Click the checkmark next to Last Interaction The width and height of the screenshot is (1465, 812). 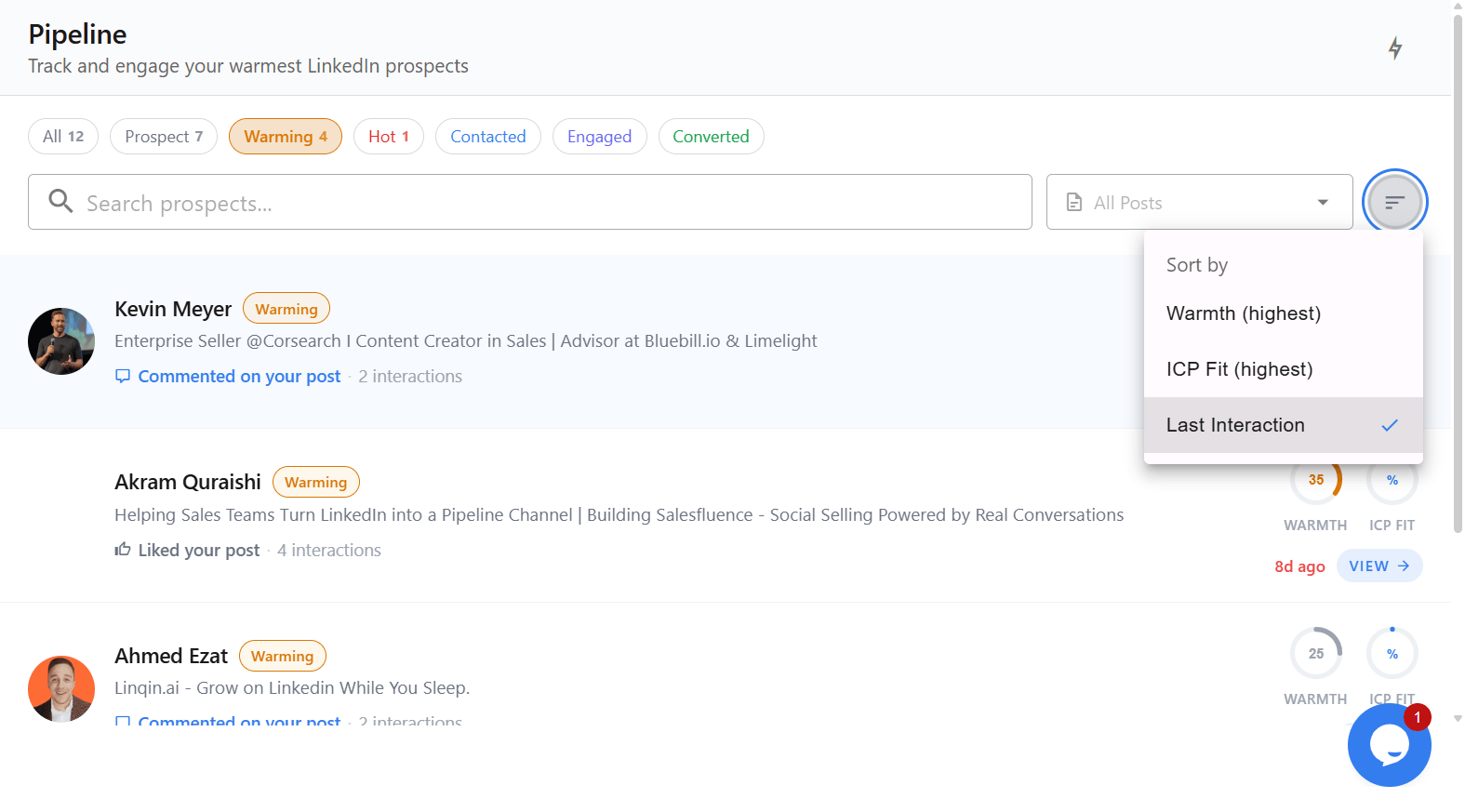point(1390,425)
